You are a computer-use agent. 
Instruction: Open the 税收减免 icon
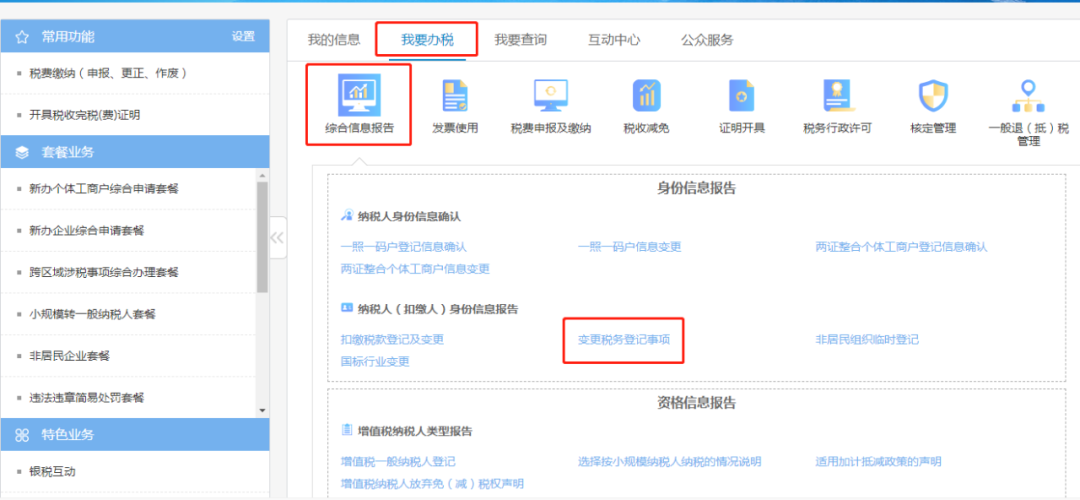[646, 96]
